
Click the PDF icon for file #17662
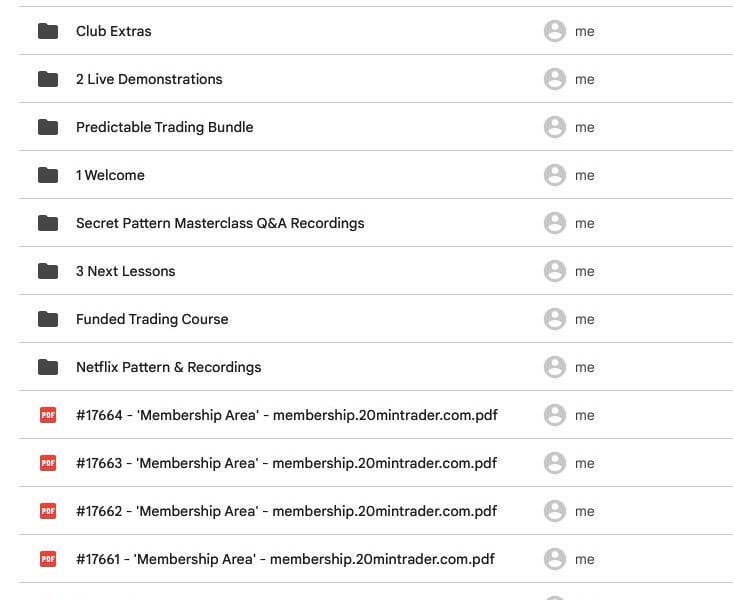point(48,511)
